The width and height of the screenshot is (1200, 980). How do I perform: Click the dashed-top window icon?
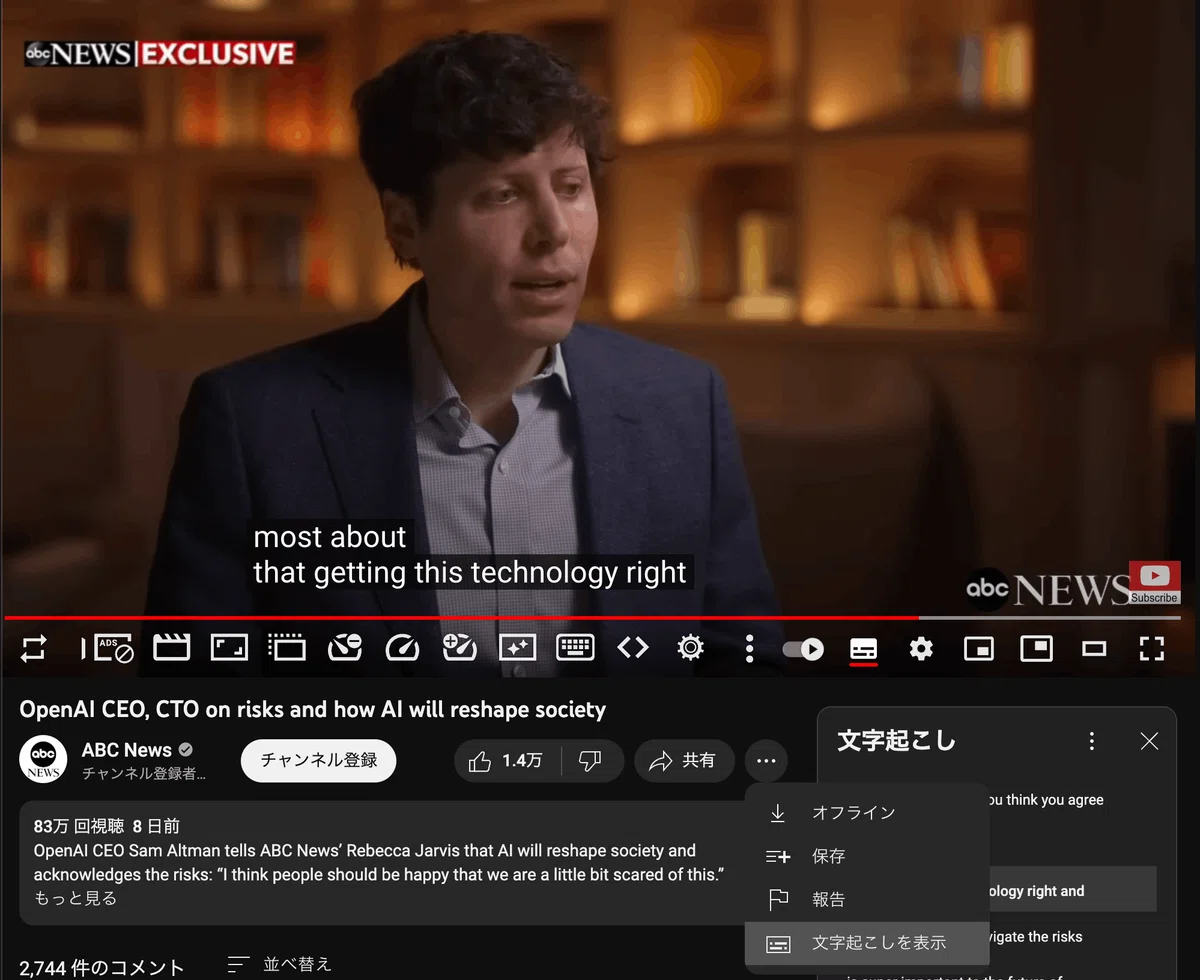[x=287, y=648]
